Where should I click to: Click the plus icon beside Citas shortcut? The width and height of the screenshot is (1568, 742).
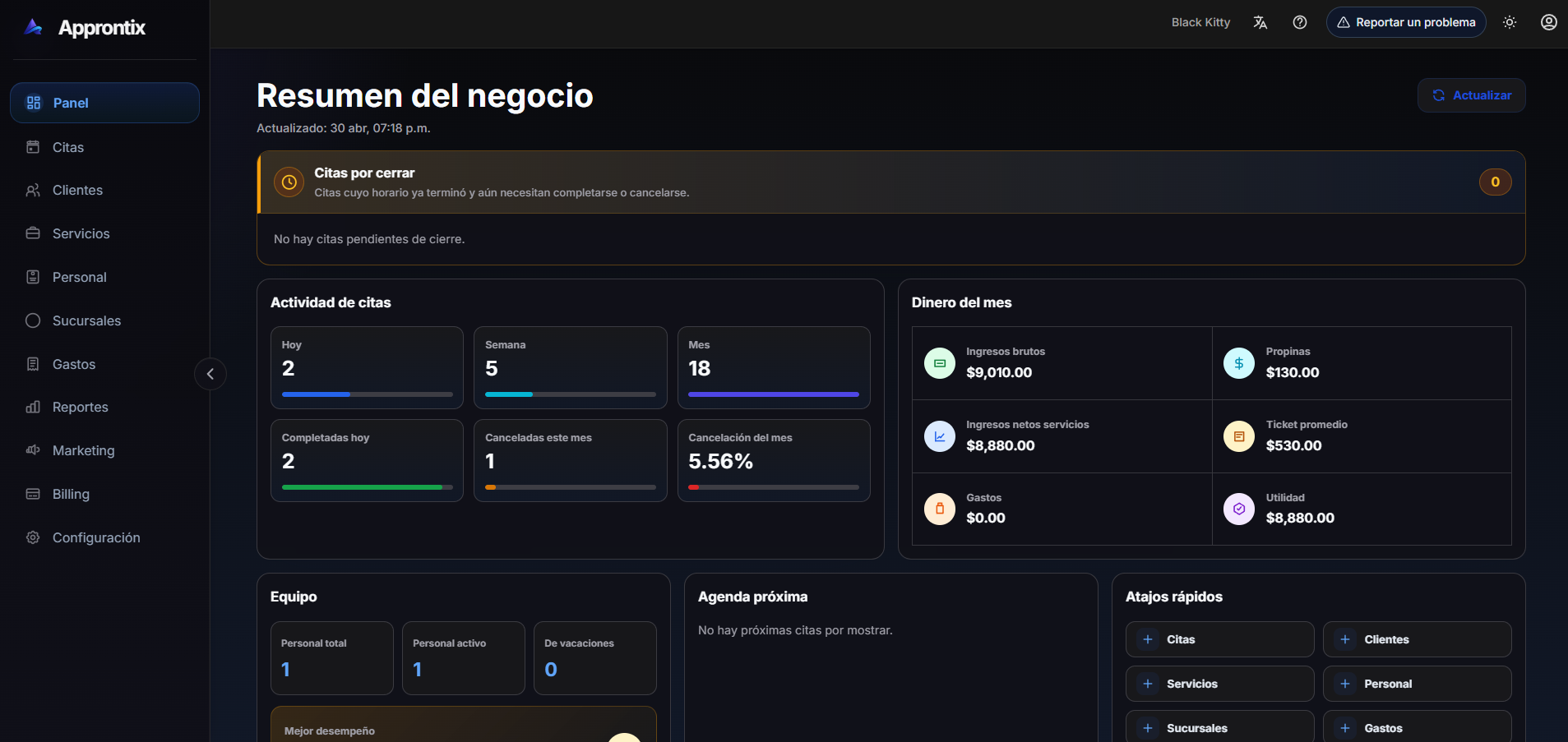point(1148,639)
